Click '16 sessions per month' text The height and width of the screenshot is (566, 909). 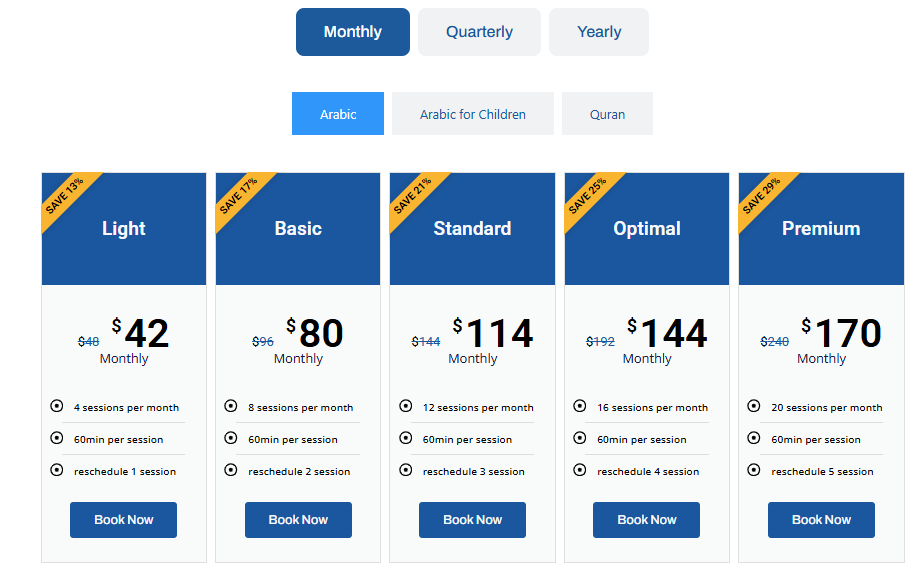click(653, 408)
